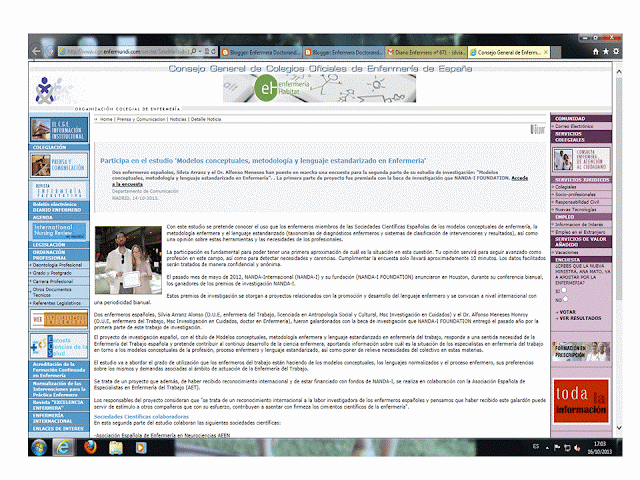This screenshot has width=640, height=480.
Task: Open Referentes Legislativos link
Action: pos(56,303)
